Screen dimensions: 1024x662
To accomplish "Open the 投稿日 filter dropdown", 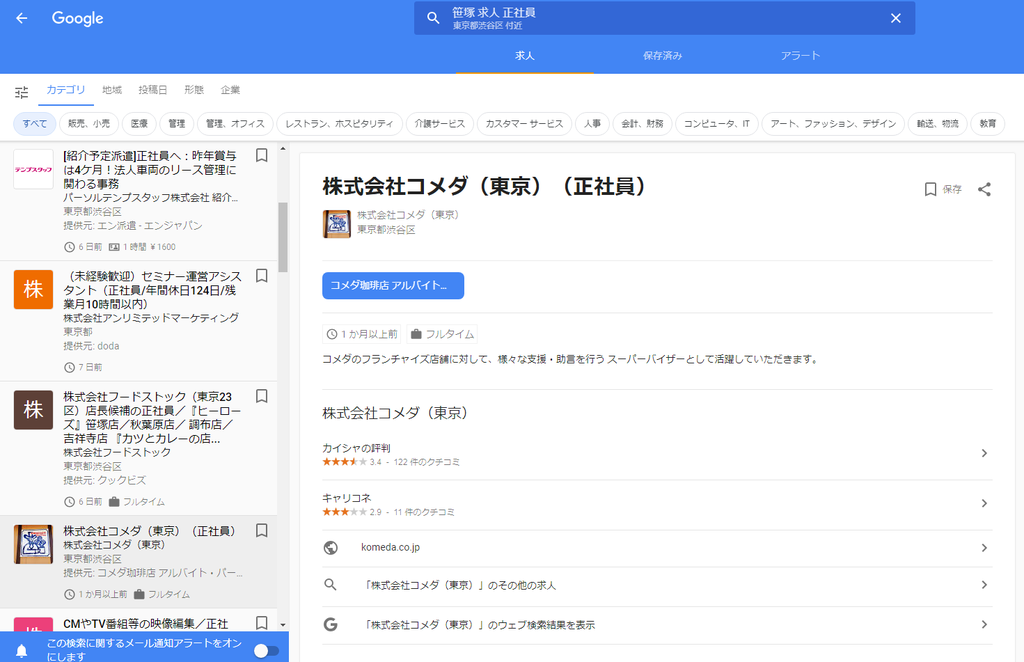I will point(154,90).
